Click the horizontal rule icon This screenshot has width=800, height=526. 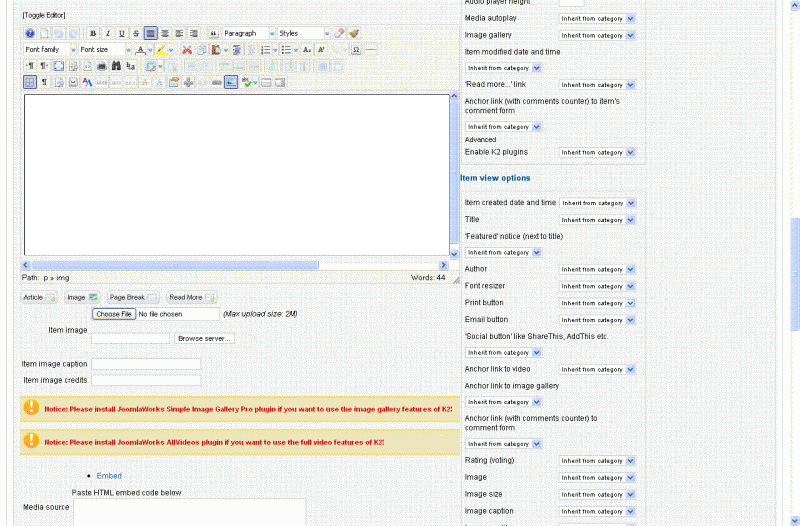tap(371, 50)
